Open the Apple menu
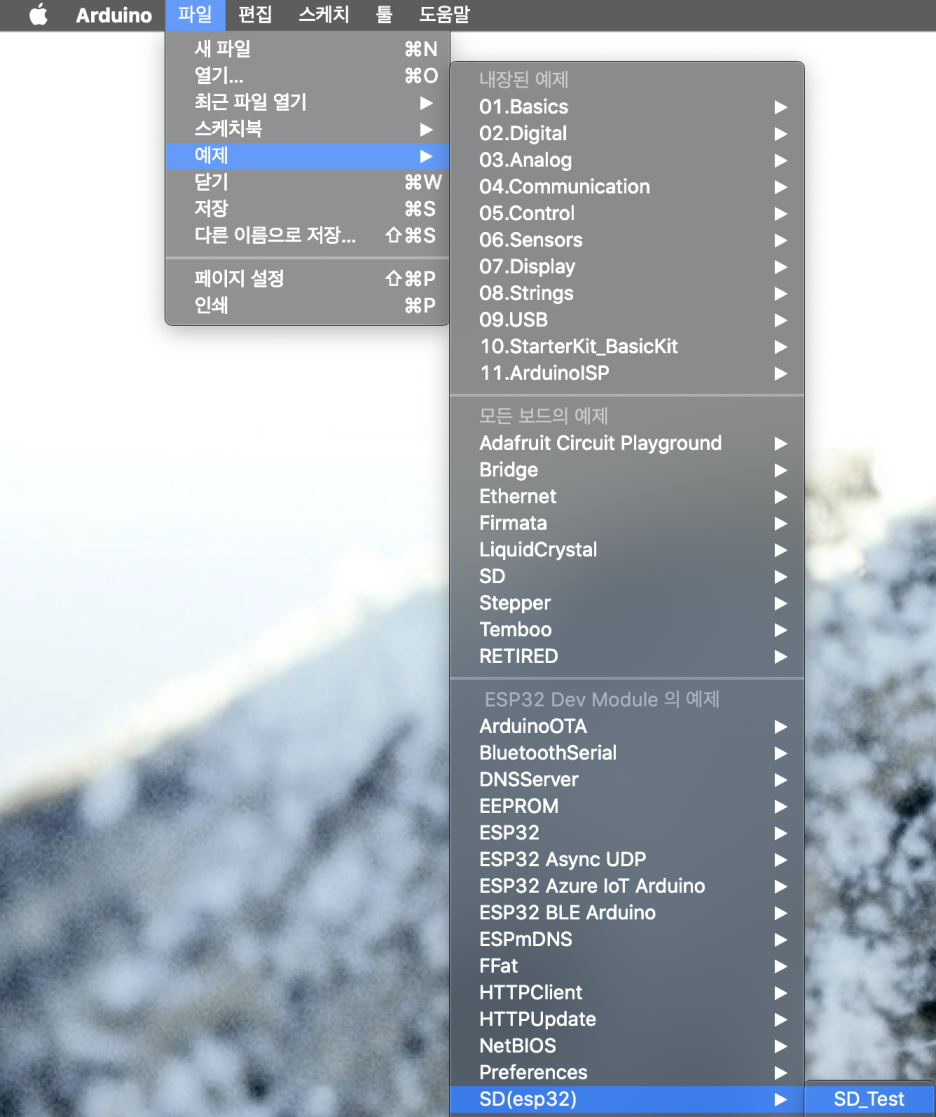This screenshot has width=936, height=1117. 38,15
